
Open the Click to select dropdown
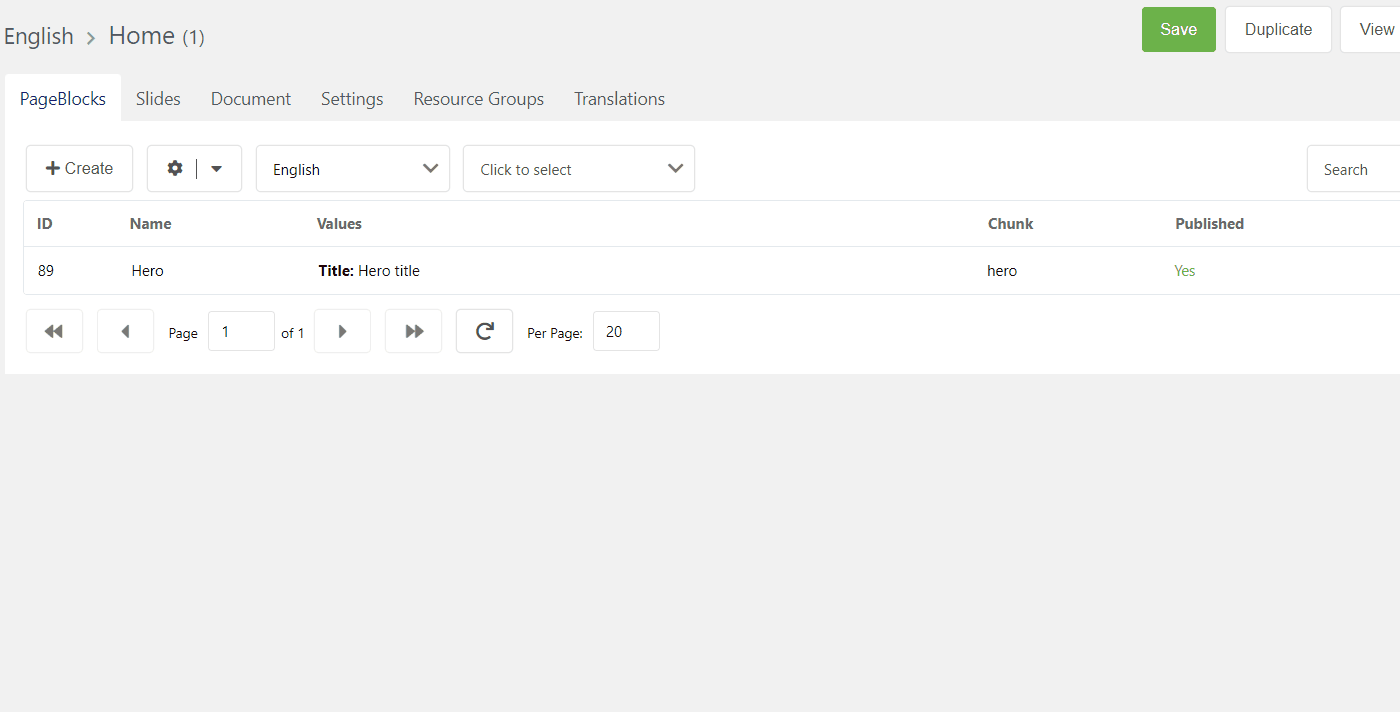click(579, 169)
